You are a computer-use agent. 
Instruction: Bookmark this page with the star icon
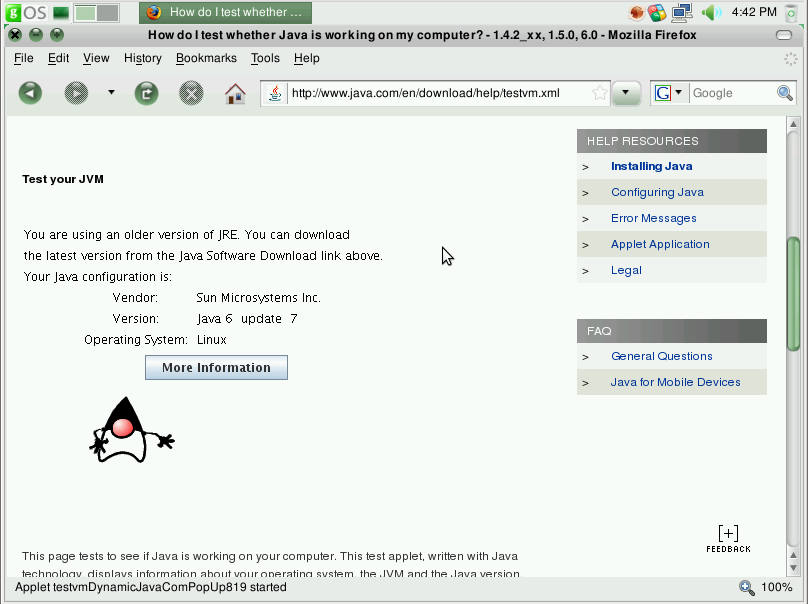coord(599,93)
